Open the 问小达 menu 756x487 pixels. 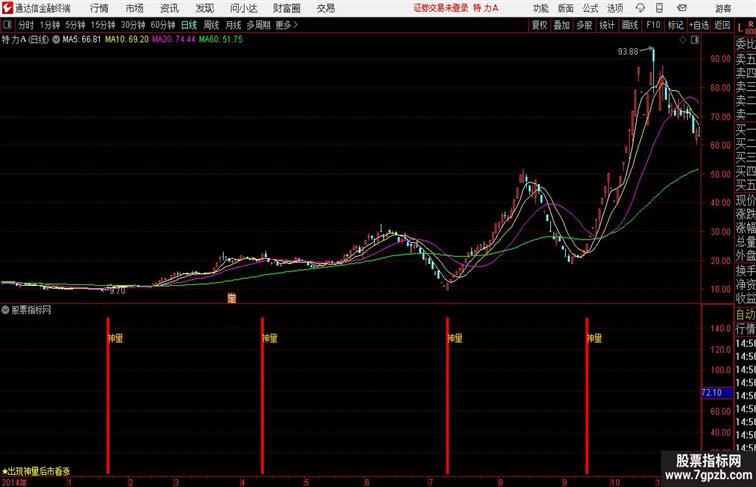(243, 8)
